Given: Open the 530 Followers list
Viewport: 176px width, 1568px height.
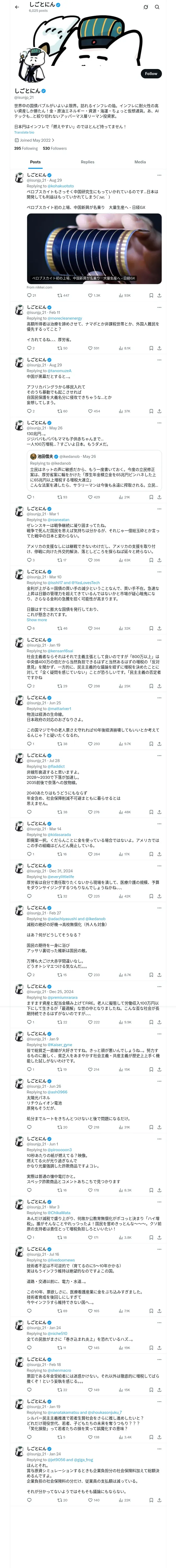Looking at the screenshot, I should [x=54, y=148].
